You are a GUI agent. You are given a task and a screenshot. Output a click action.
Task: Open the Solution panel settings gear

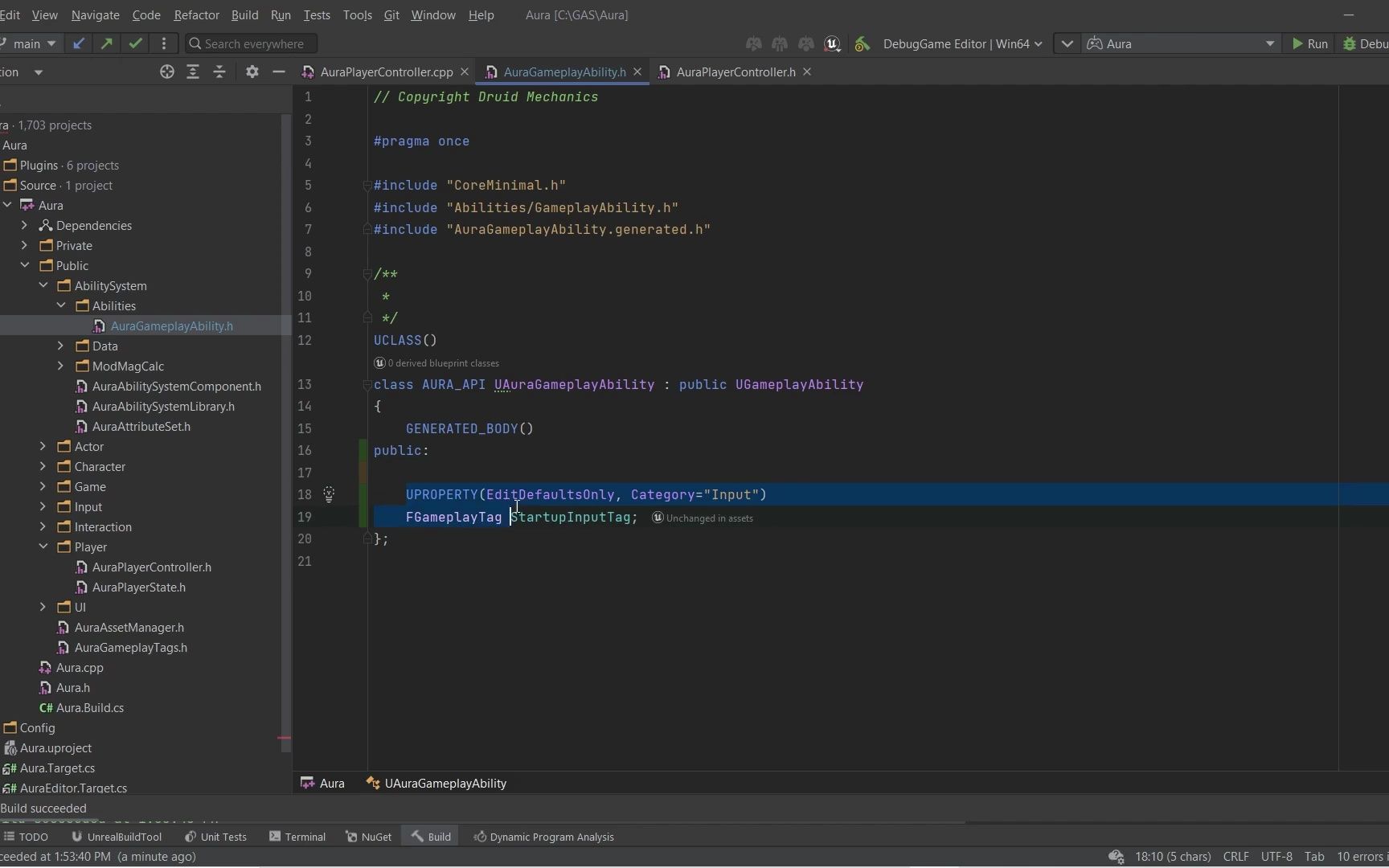click(x=252, y=72)
